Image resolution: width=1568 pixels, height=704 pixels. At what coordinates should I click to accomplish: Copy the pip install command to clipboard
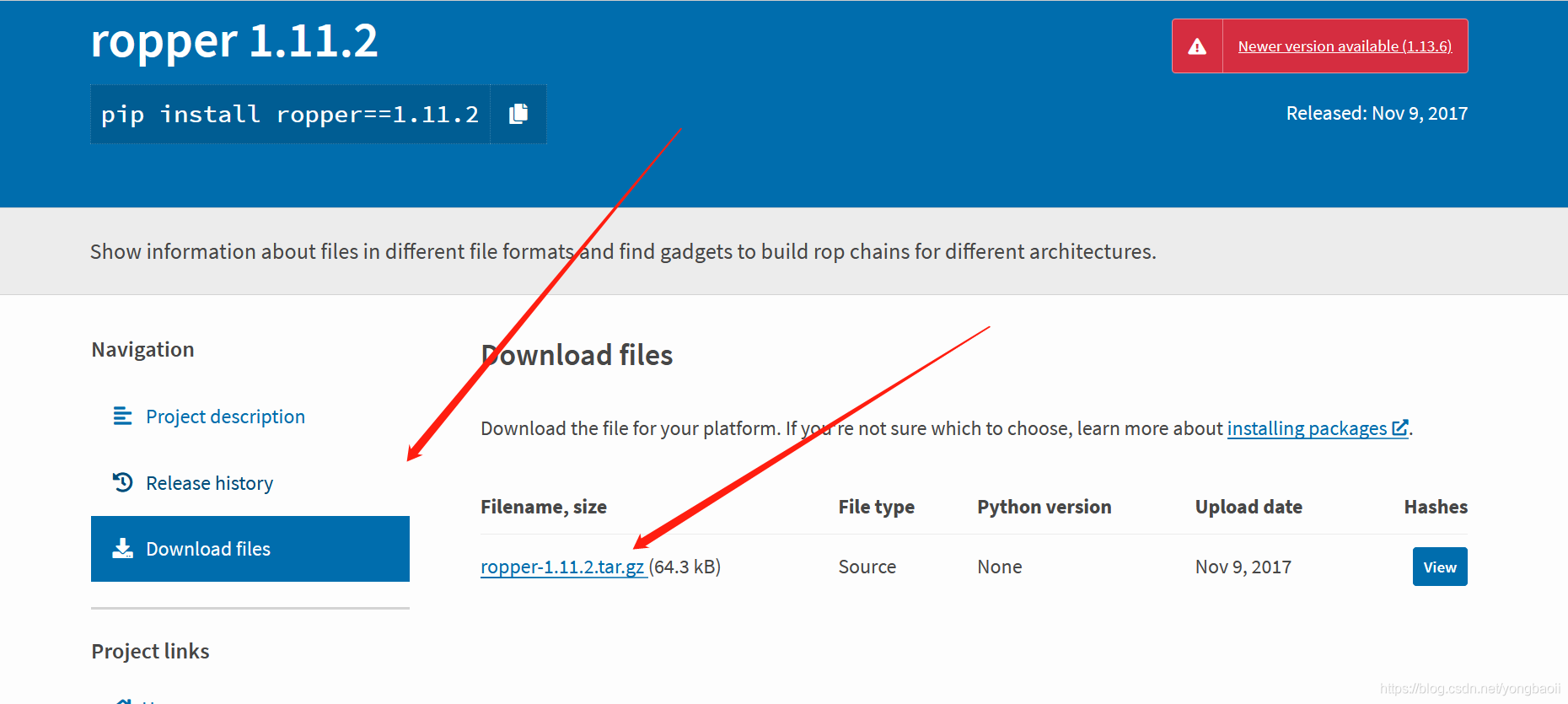tap(518, 114)
